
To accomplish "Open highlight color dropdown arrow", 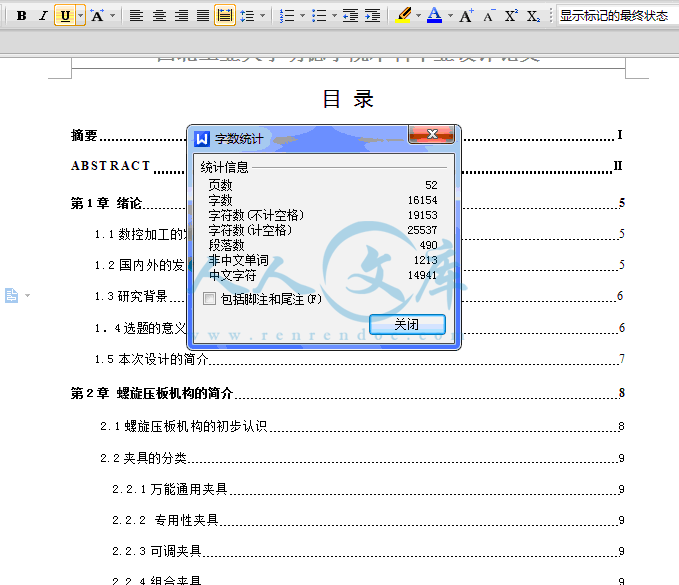I will coord(418,16).
